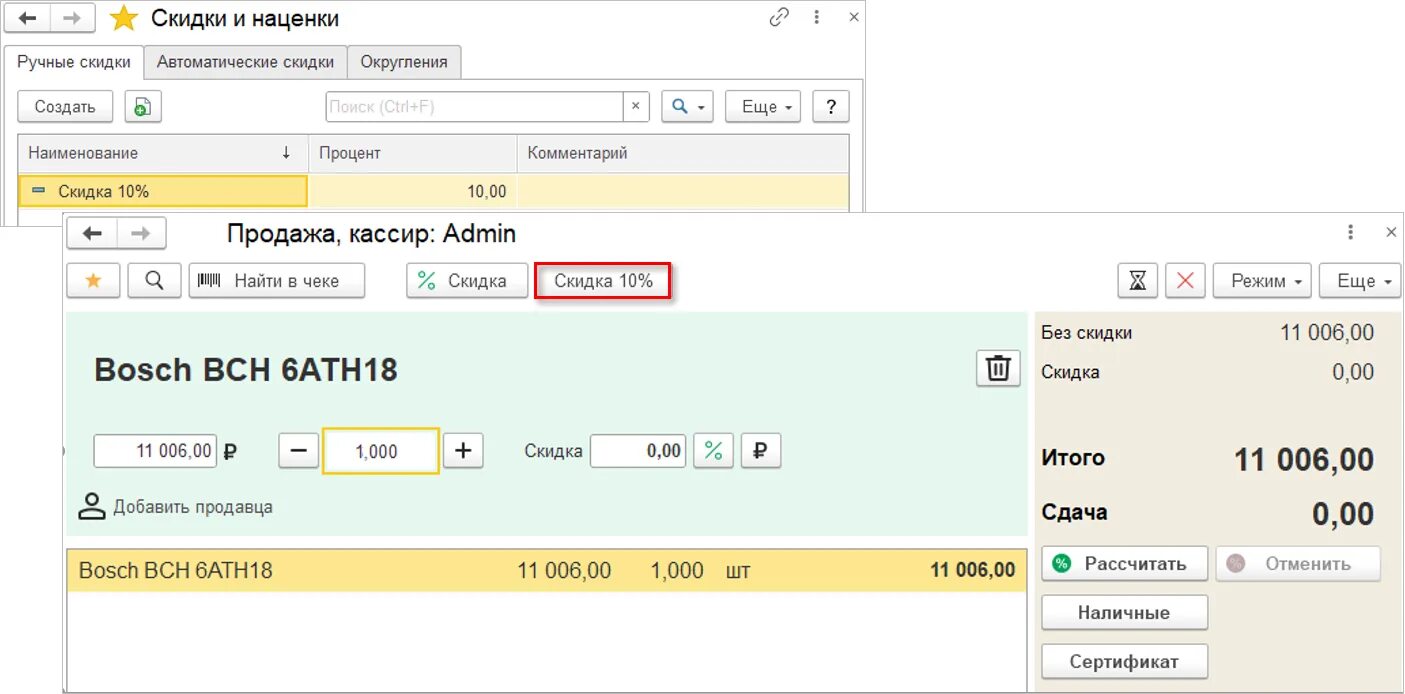The width and height of the screenshot is (1405, 694).
Task: Open favorites star in Продажа toolbar
Action: (93, 281)
